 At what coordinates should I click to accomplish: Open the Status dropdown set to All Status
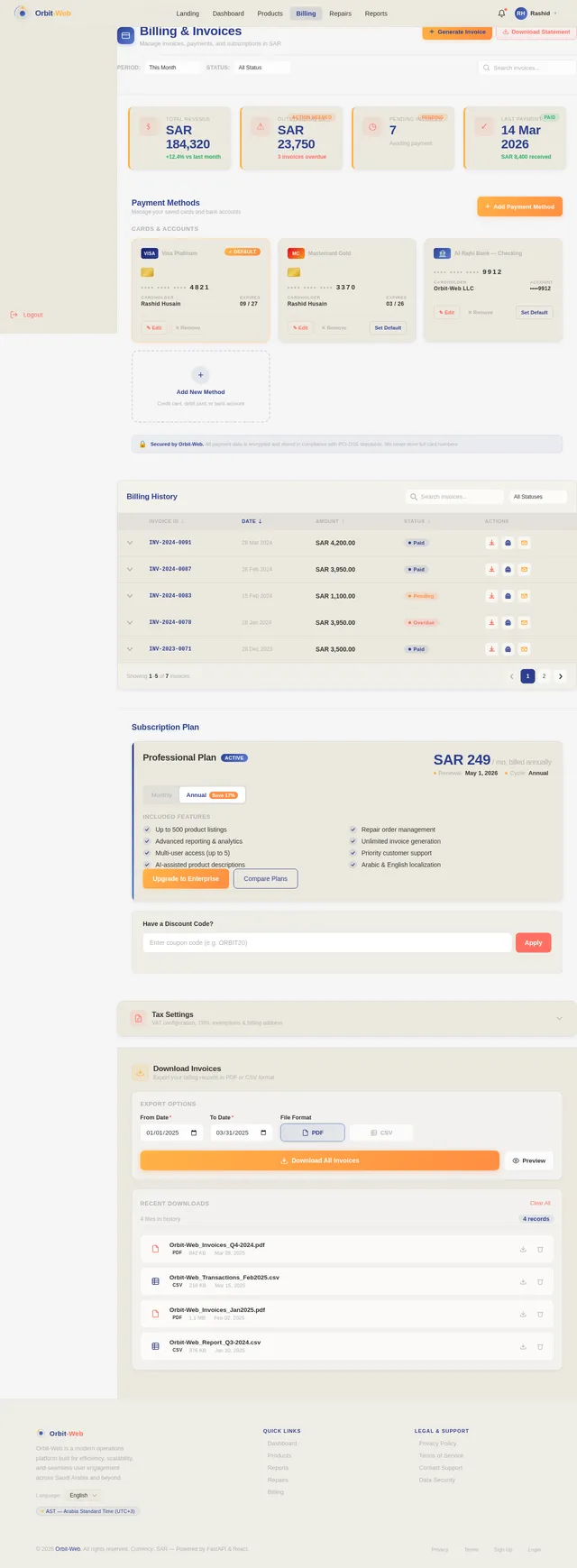click(262, 68)
